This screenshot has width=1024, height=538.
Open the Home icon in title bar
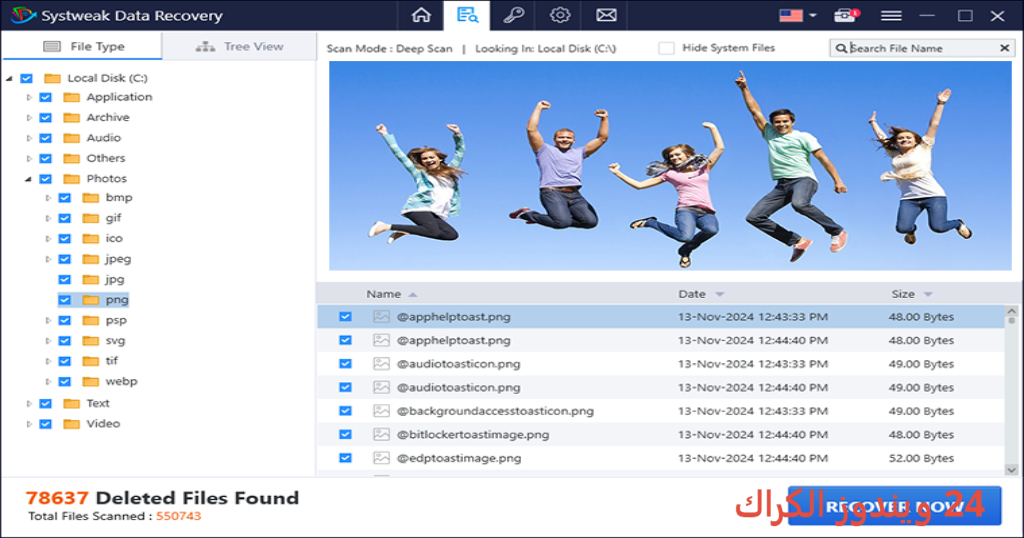[x=421, y=15]
